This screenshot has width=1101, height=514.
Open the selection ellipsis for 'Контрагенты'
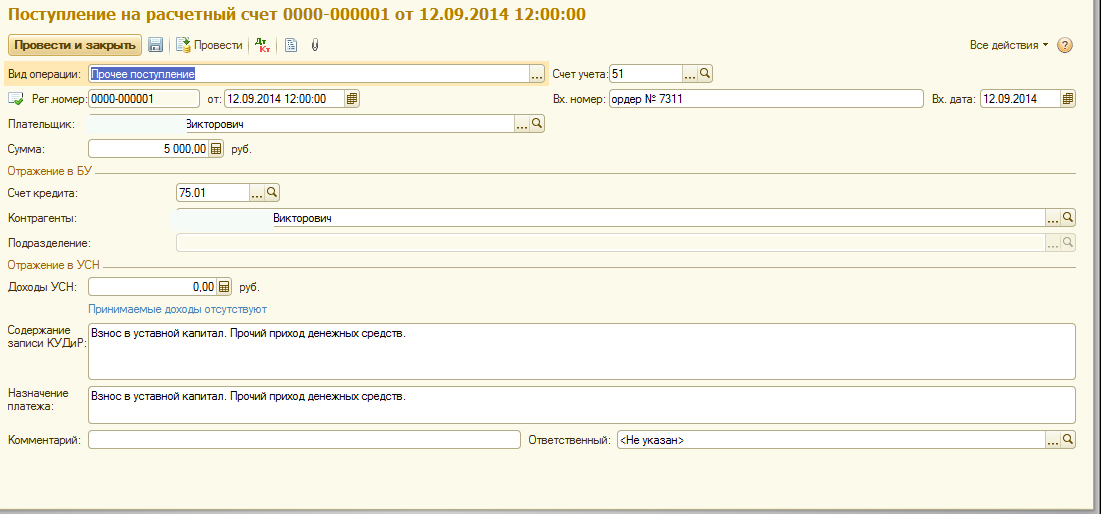(1053, 218)
